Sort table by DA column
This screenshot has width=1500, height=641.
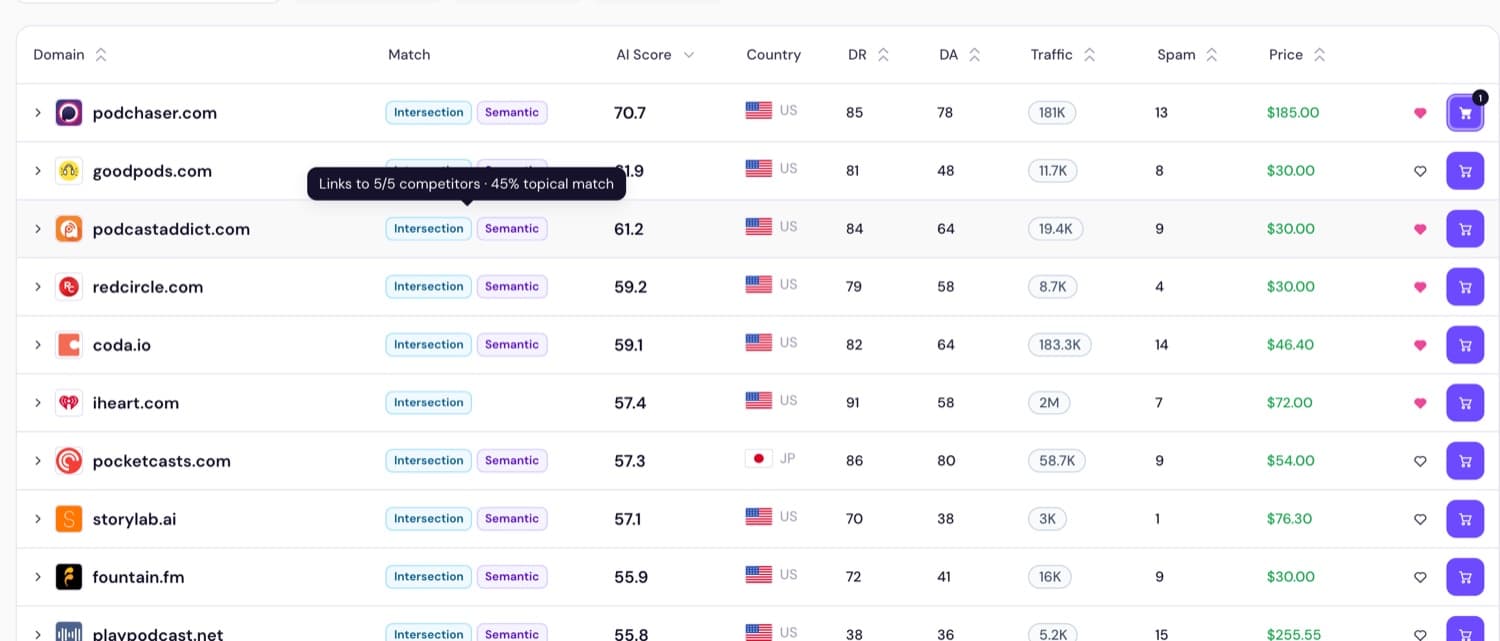pyautogui.click(x=960, y=55)
